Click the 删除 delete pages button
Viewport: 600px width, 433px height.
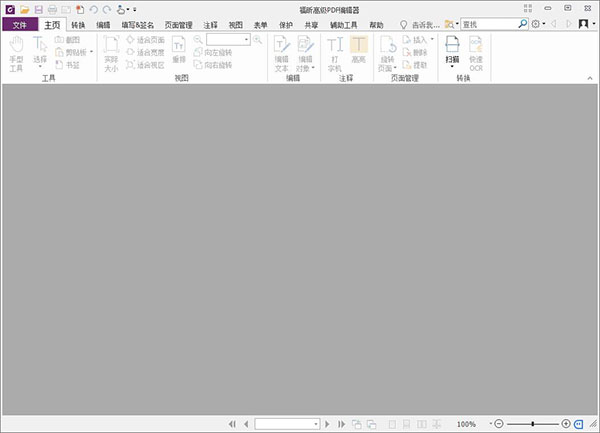(415, 52)
